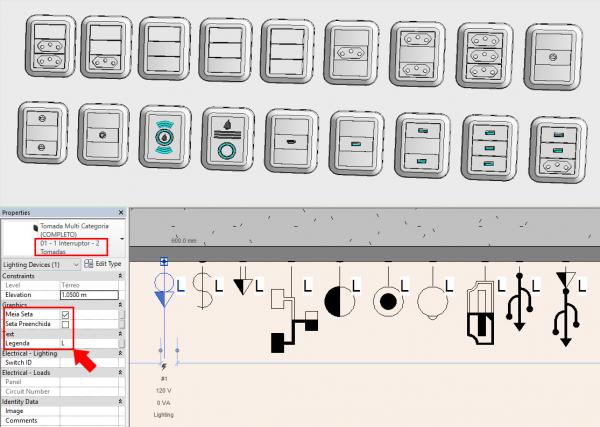Select the plate with two switches and bottom outlet
600x427 pixels.
point(106,47)
